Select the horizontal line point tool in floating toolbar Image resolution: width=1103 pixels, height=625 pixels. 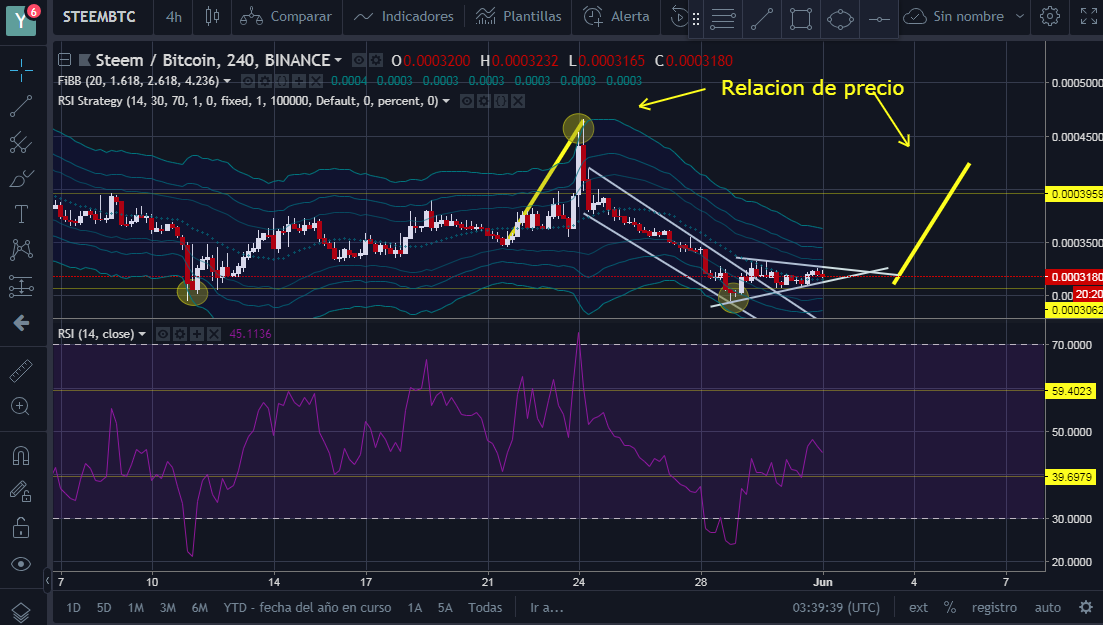click(x=879, y=19)
